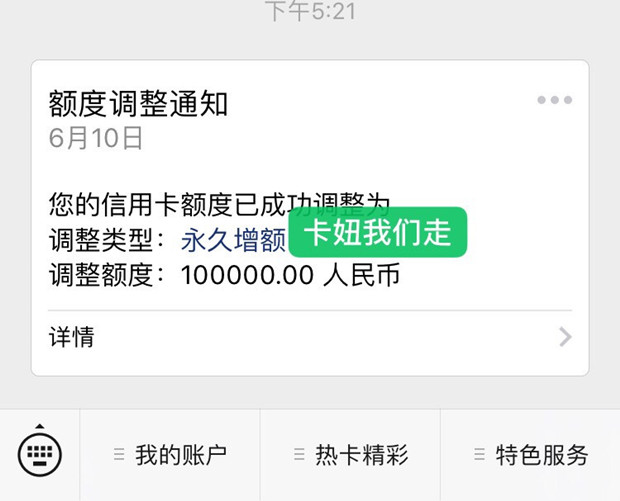Screen dimensions: 620x501
Task: Open the three-dot more options menu
Action: 554,100
